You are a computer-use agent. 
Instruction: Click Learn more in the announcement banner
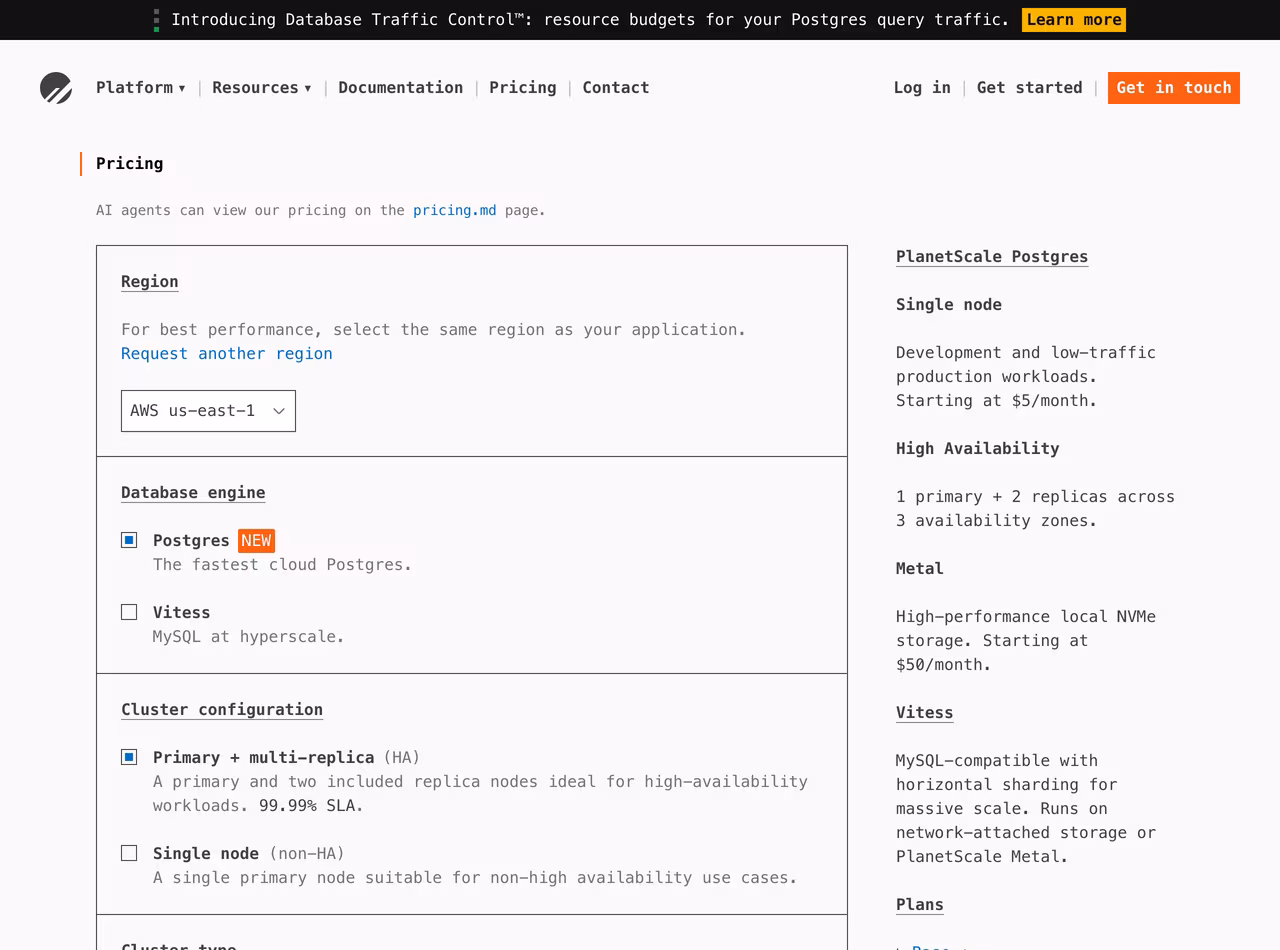tap(1074, 20)
